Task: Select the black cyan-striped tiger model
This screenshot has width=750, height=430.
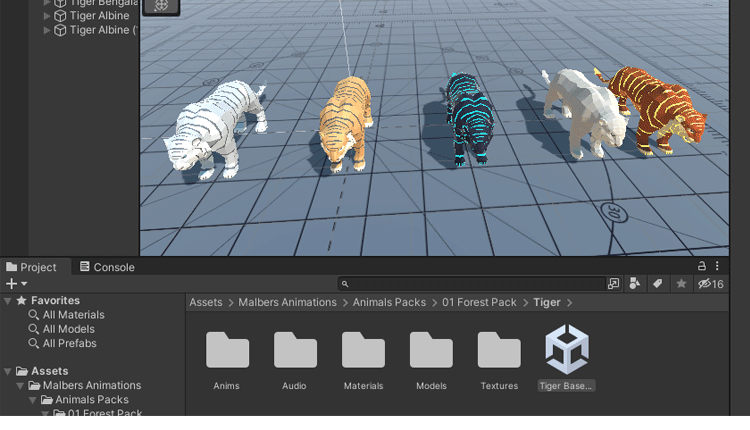Action: click(x=469, y=120)
